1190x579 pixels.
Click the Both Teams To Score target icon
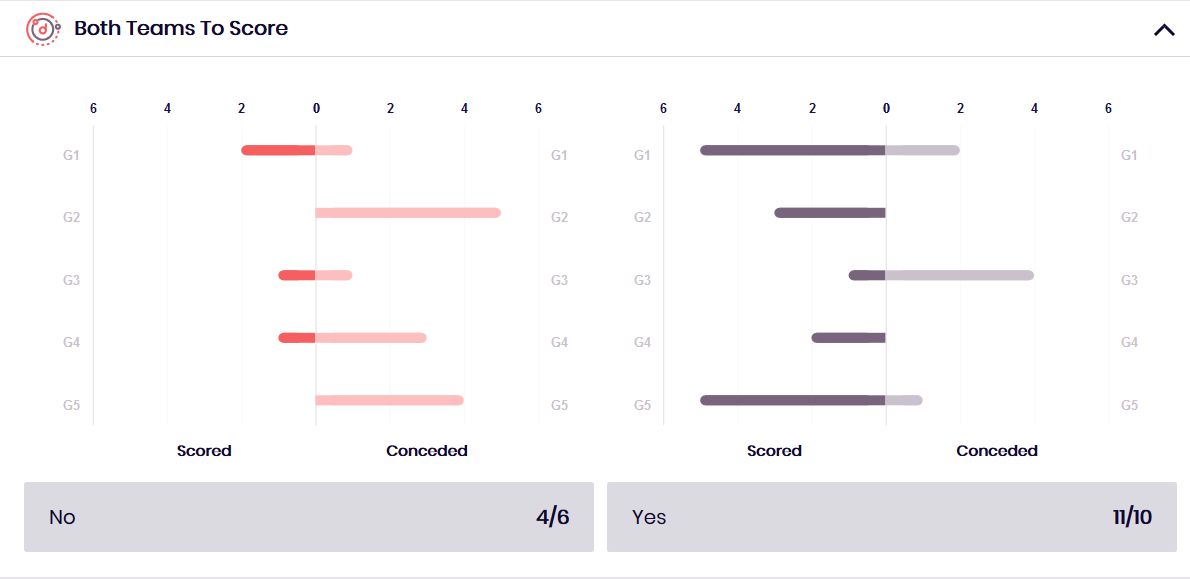pos(41,29)
